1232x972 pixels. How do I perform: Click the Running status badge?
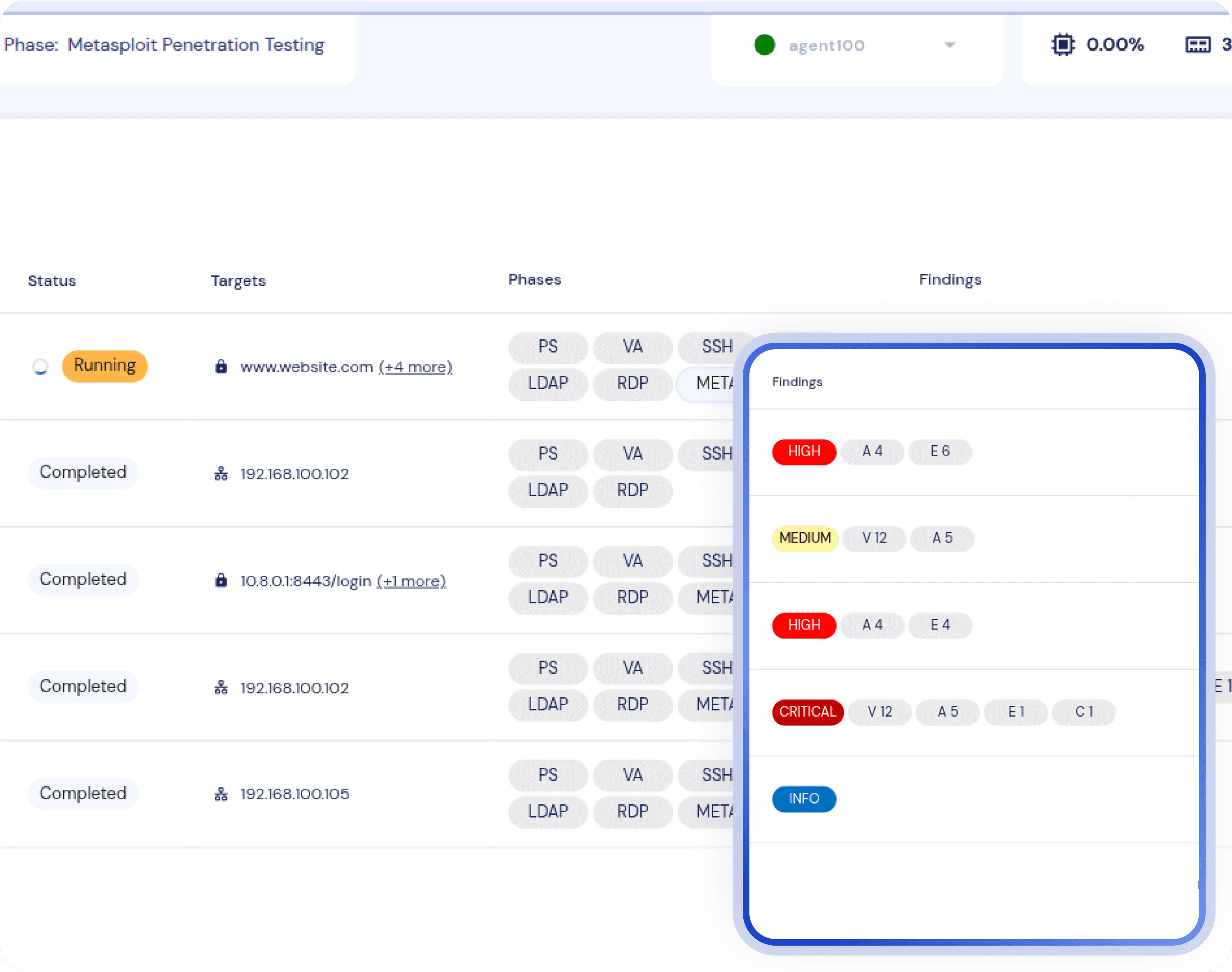(x=105, y=365)
